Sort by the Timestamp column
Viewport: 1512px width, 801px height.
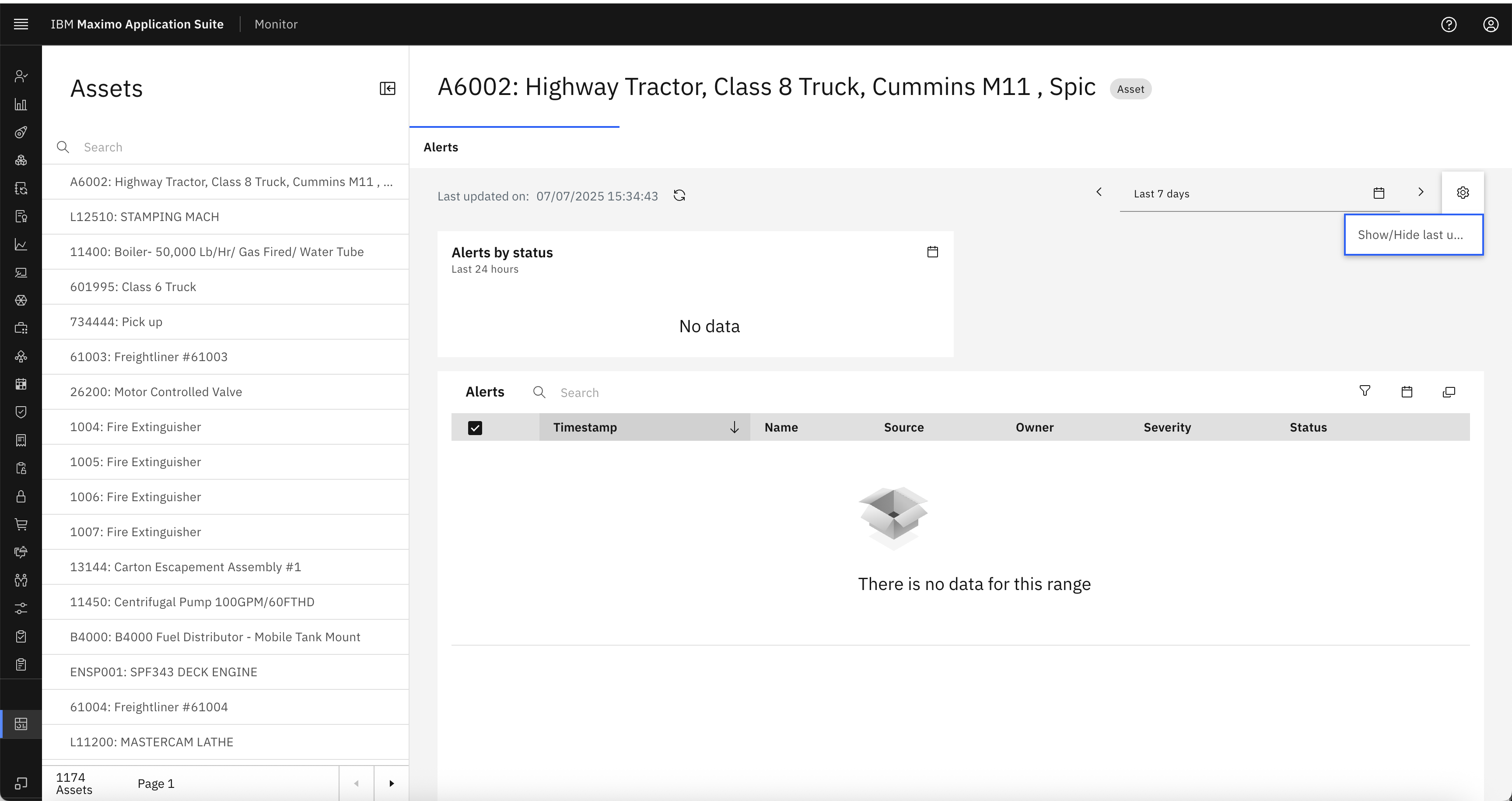644,427
